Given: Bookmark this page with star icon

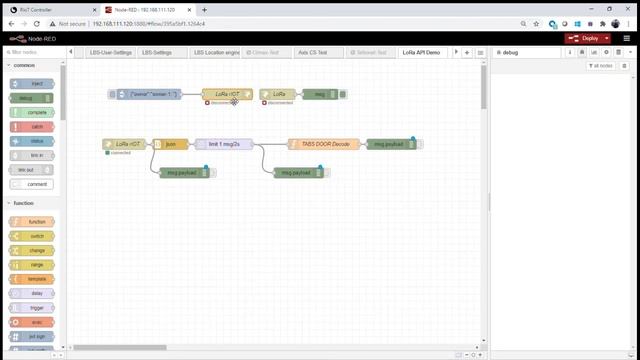Looking at the screenshot, I should tap(536, 24).
